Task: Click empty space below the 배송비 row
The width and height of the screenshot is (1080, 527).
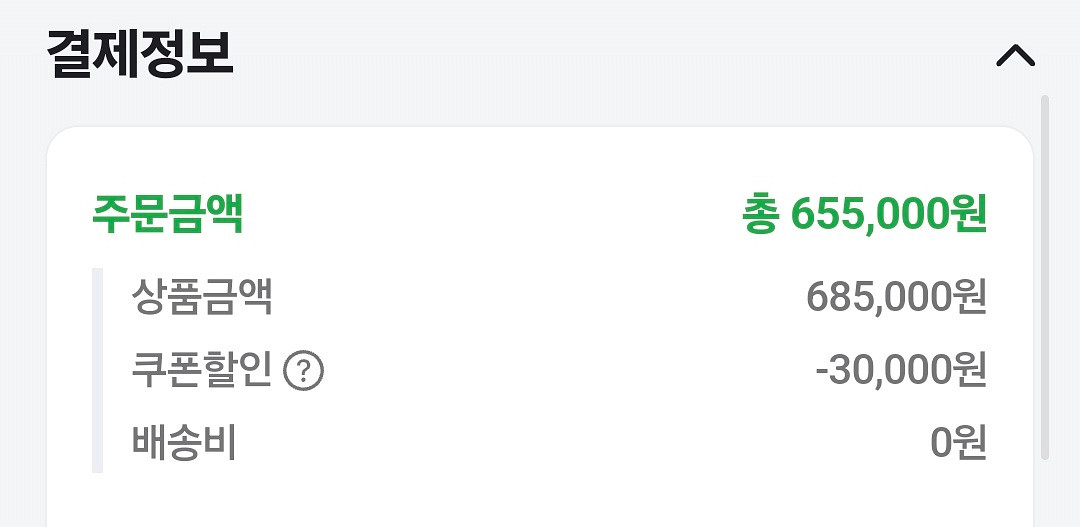Action: point(540,500)
